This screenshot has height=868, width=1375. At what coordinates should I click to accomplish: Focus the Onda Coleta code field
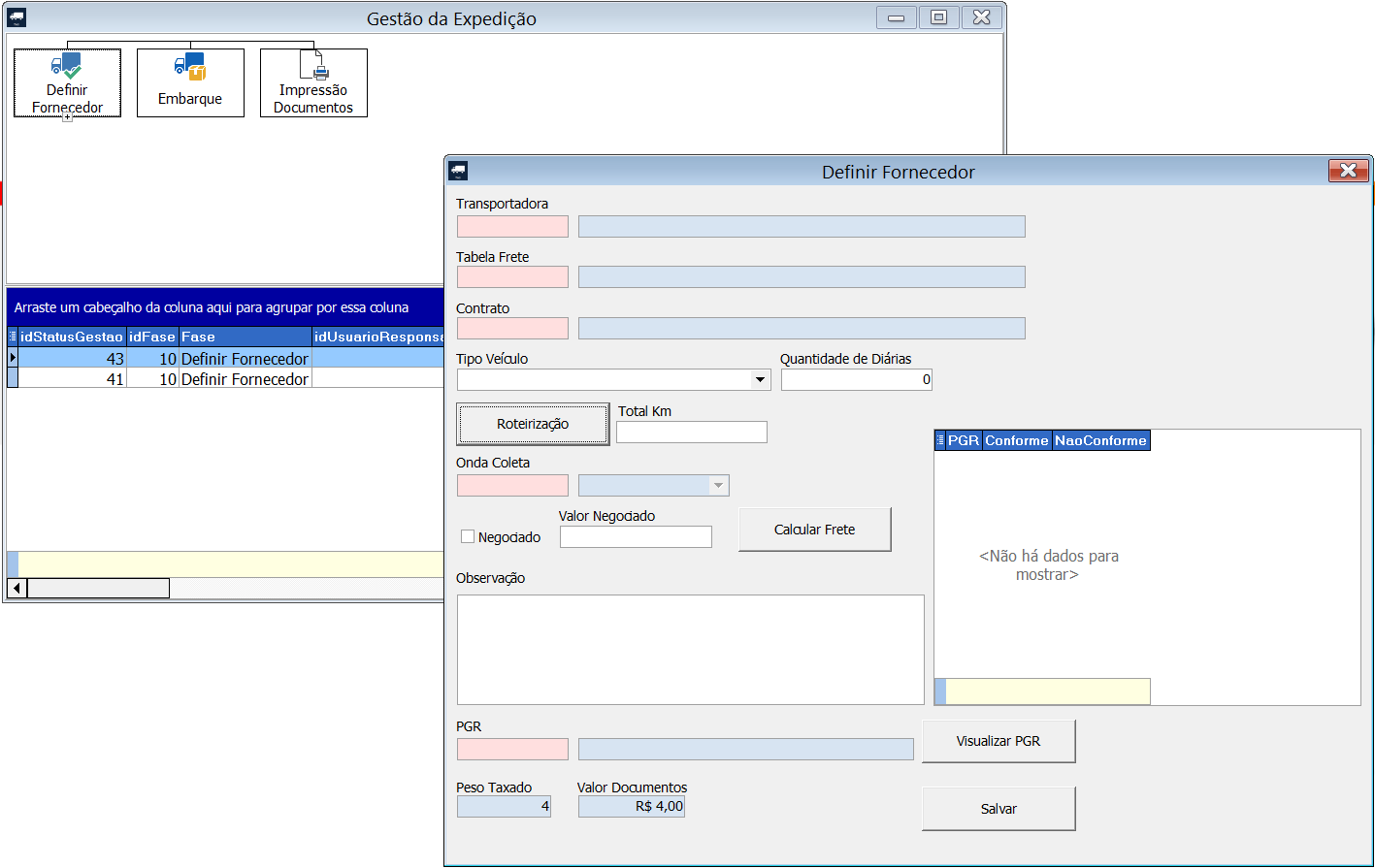tap(512, 485)
